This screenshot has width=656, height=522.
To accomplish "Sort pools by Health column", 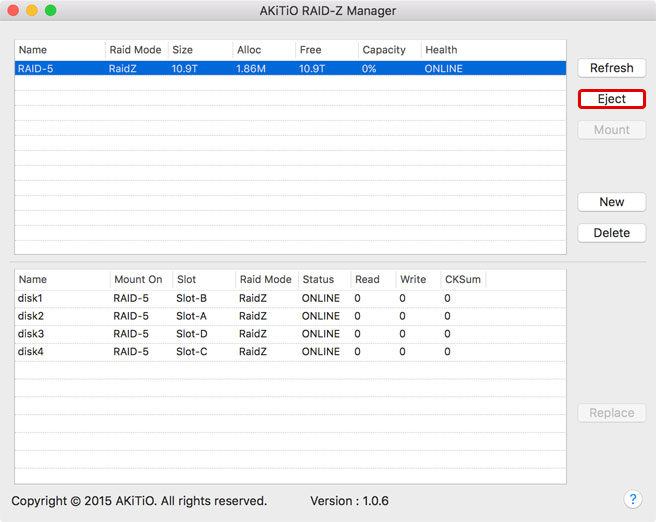I will [x=441, y=50].
